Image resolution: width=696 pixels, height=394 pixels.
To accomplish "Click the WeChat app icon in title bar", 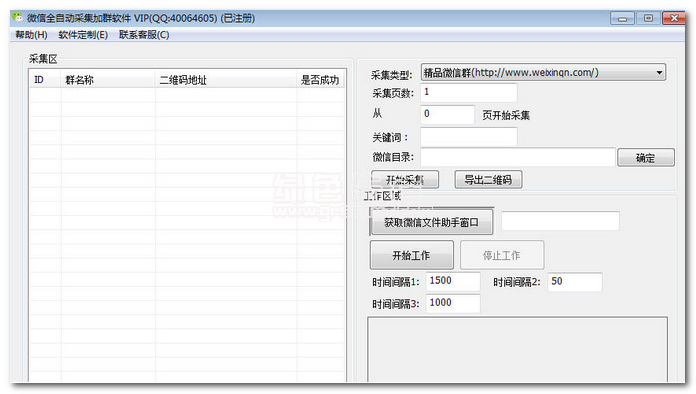I will point(17,17).
